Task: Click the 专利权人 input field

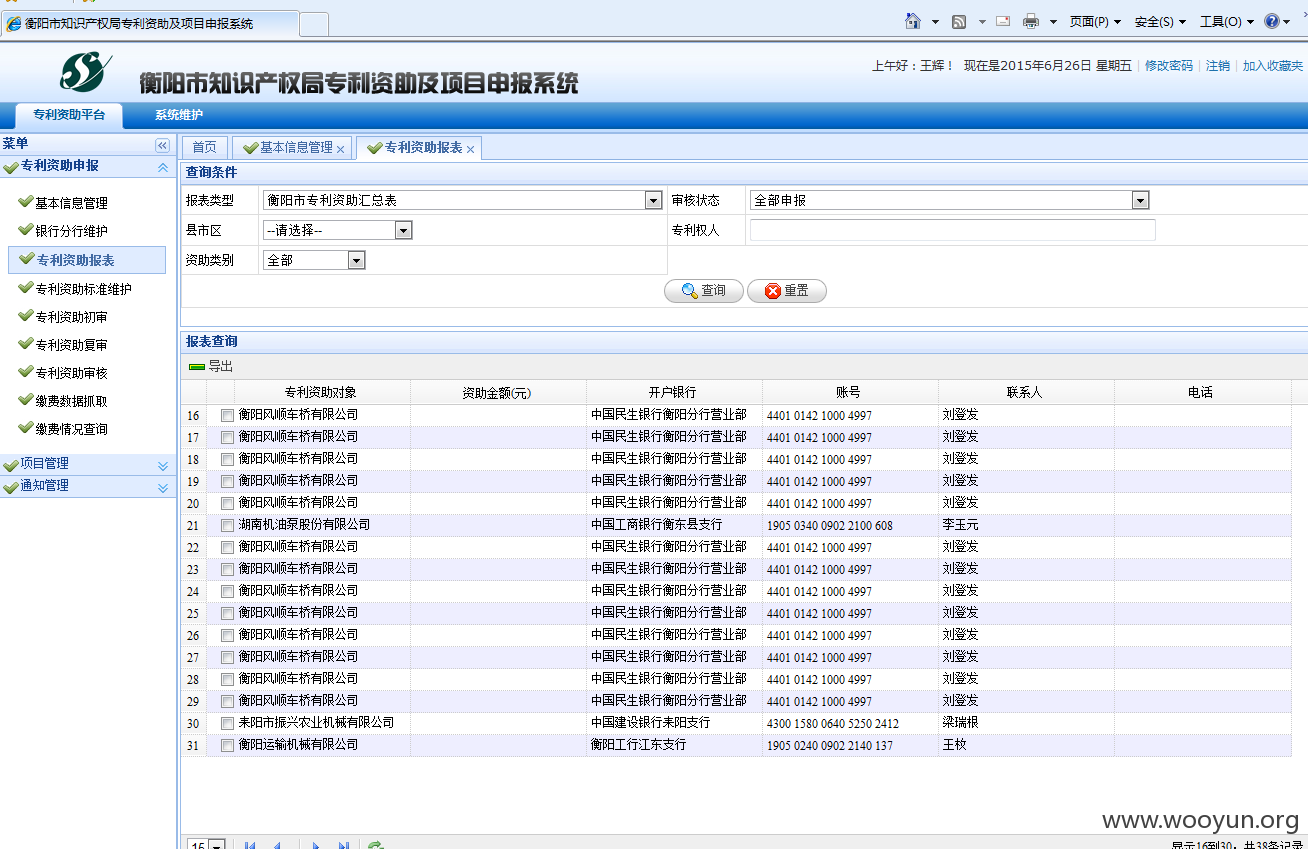Action: [x=953, y=230]
